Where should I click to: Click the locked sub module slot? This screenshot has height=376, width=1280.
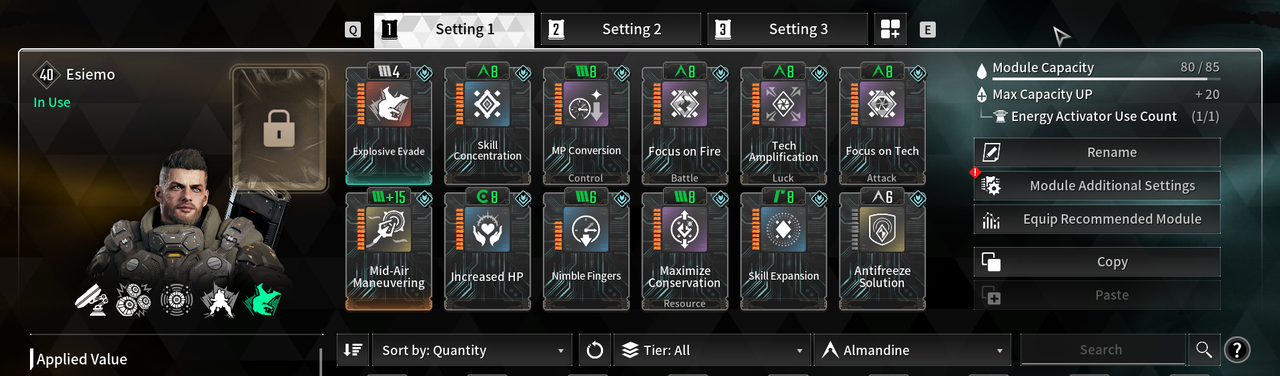(278, 129)
